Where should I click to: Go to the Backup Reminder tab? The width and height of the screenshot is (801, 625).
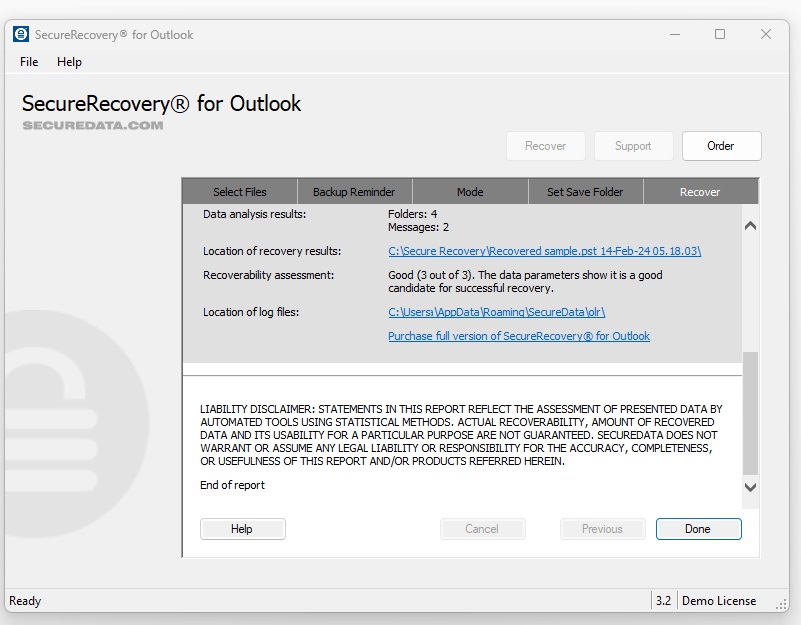[x=354, y=192]
